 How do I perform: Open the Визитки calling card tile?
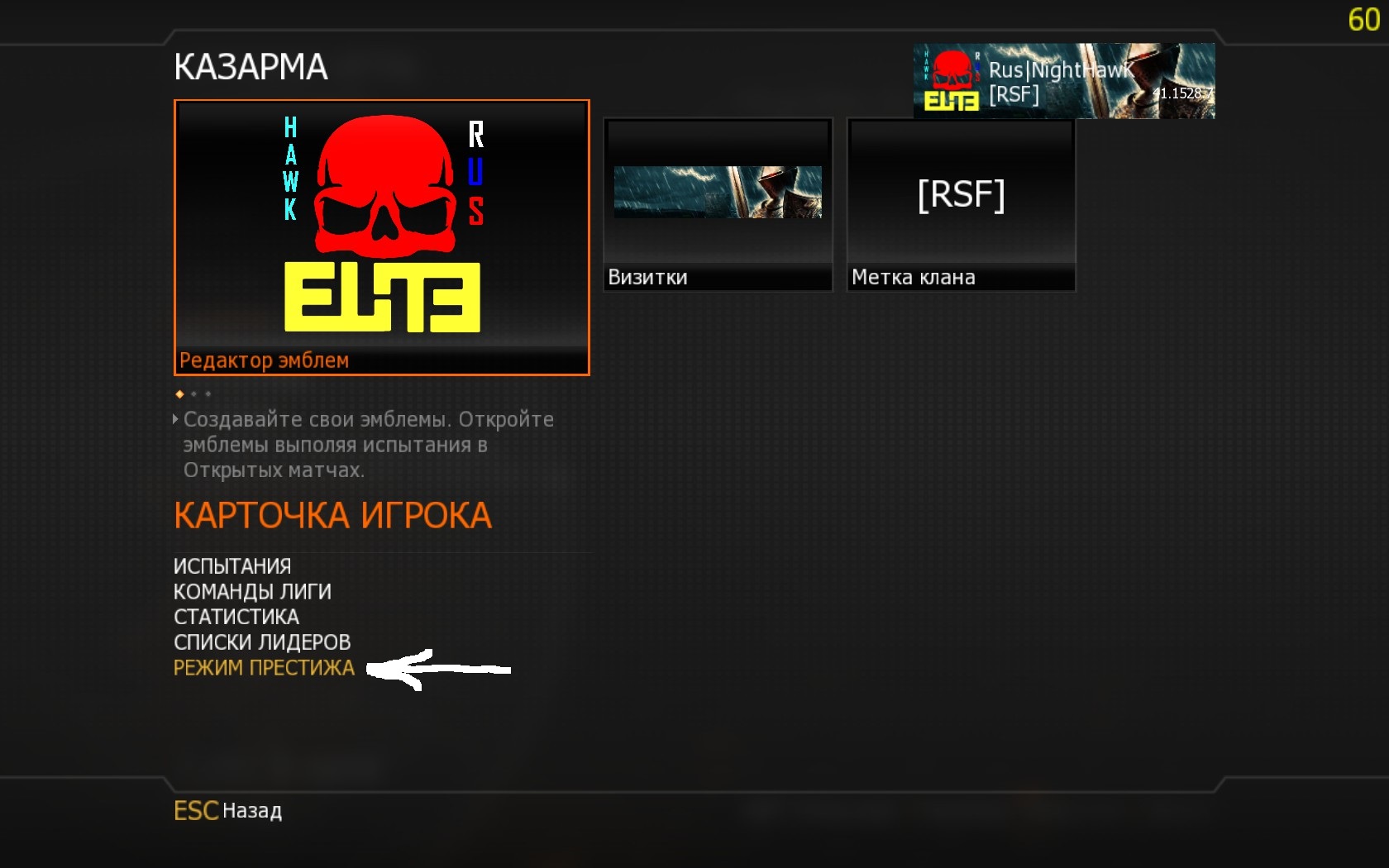(718, 204)
